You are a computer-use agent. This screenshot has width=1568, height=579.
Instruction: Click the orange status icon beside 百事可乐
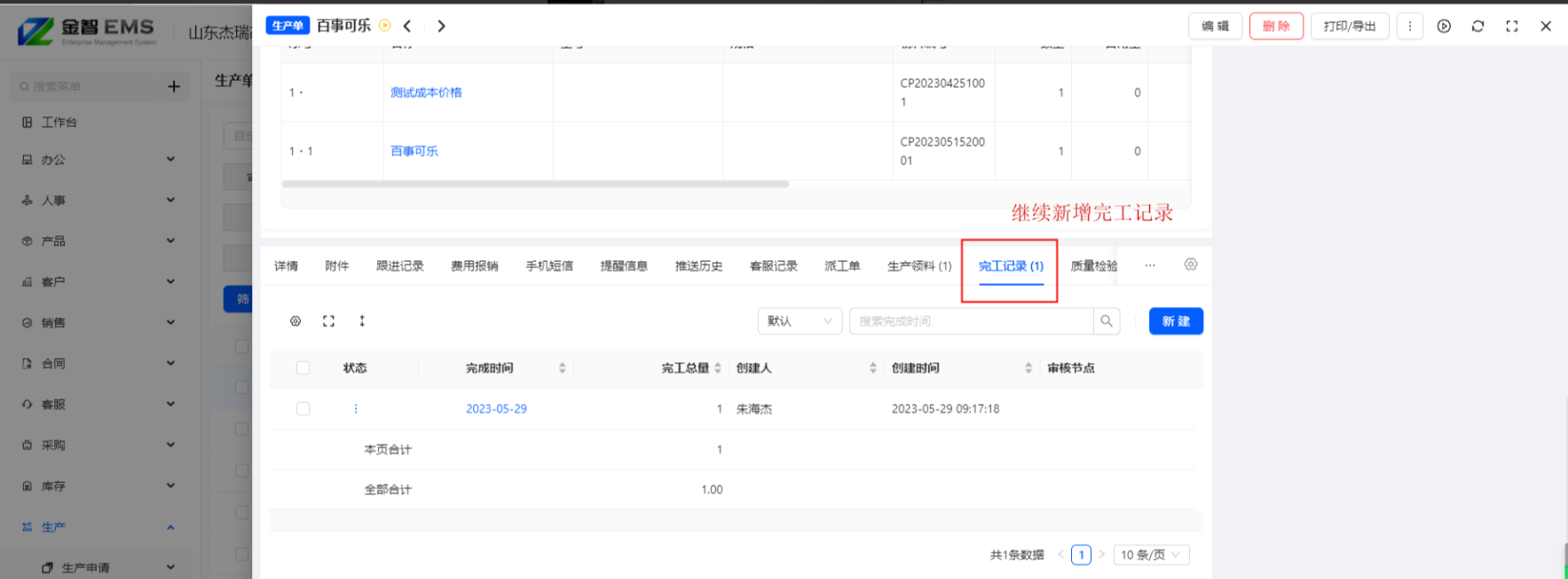(385, 26)
